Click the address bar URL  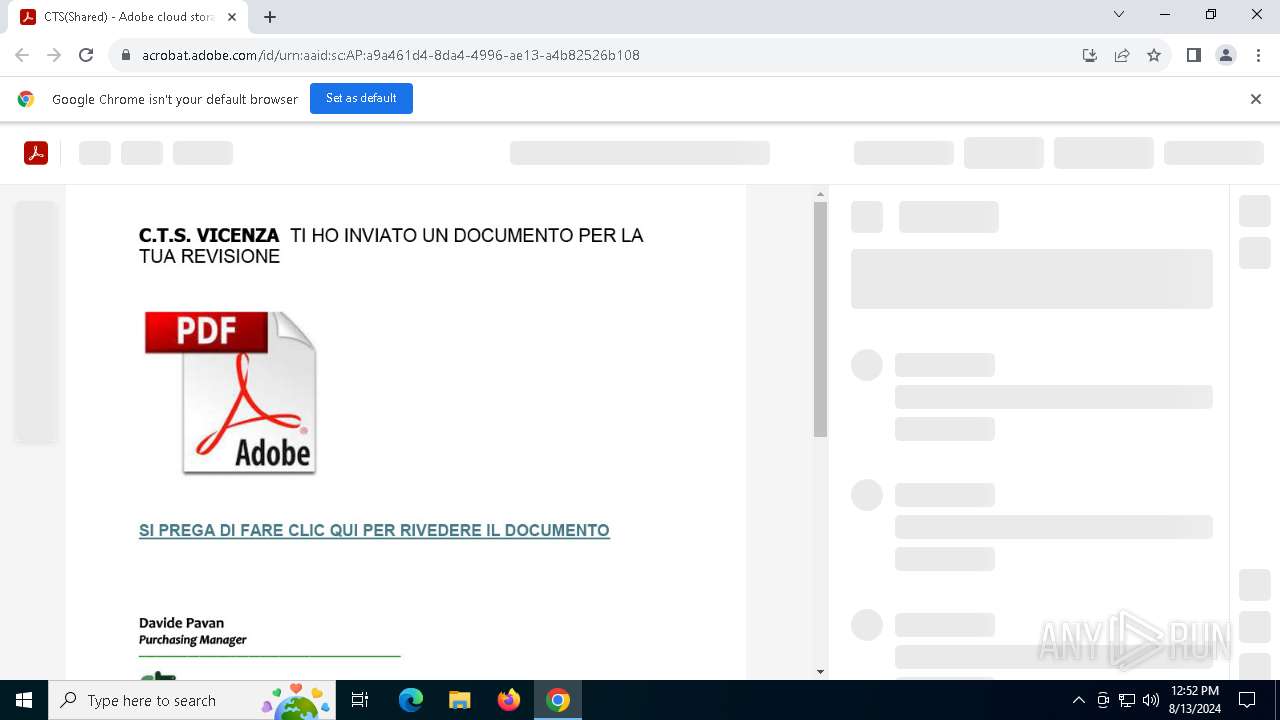tap(391, 55)
